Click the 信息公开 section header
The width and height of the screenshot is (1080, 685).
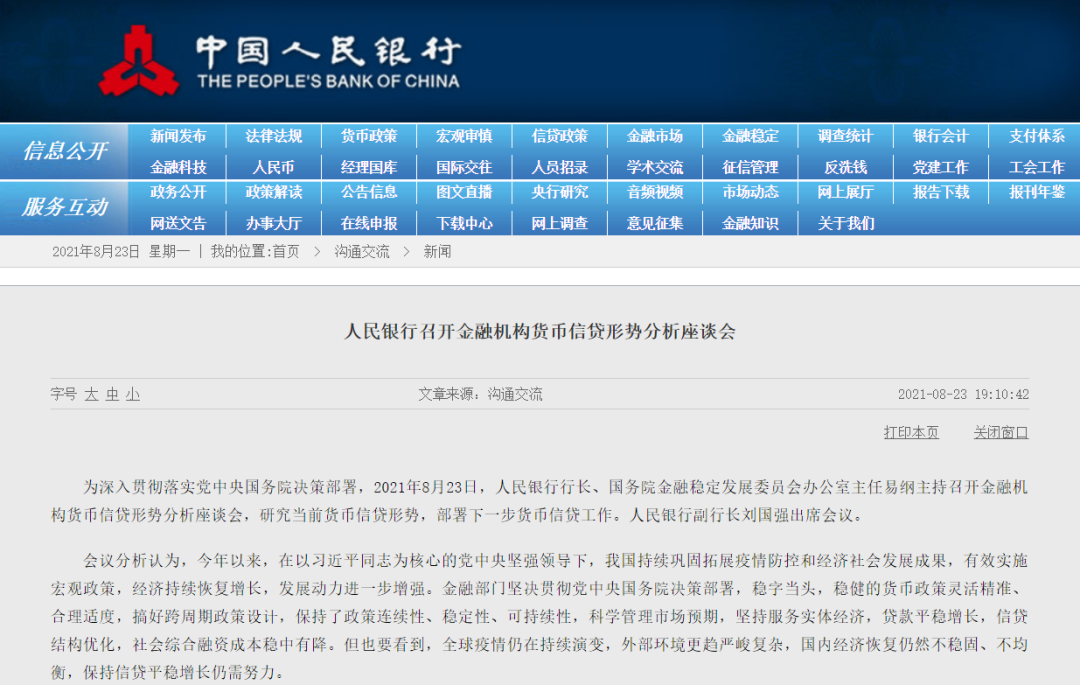pyautogui.click(x=65, y=151)
